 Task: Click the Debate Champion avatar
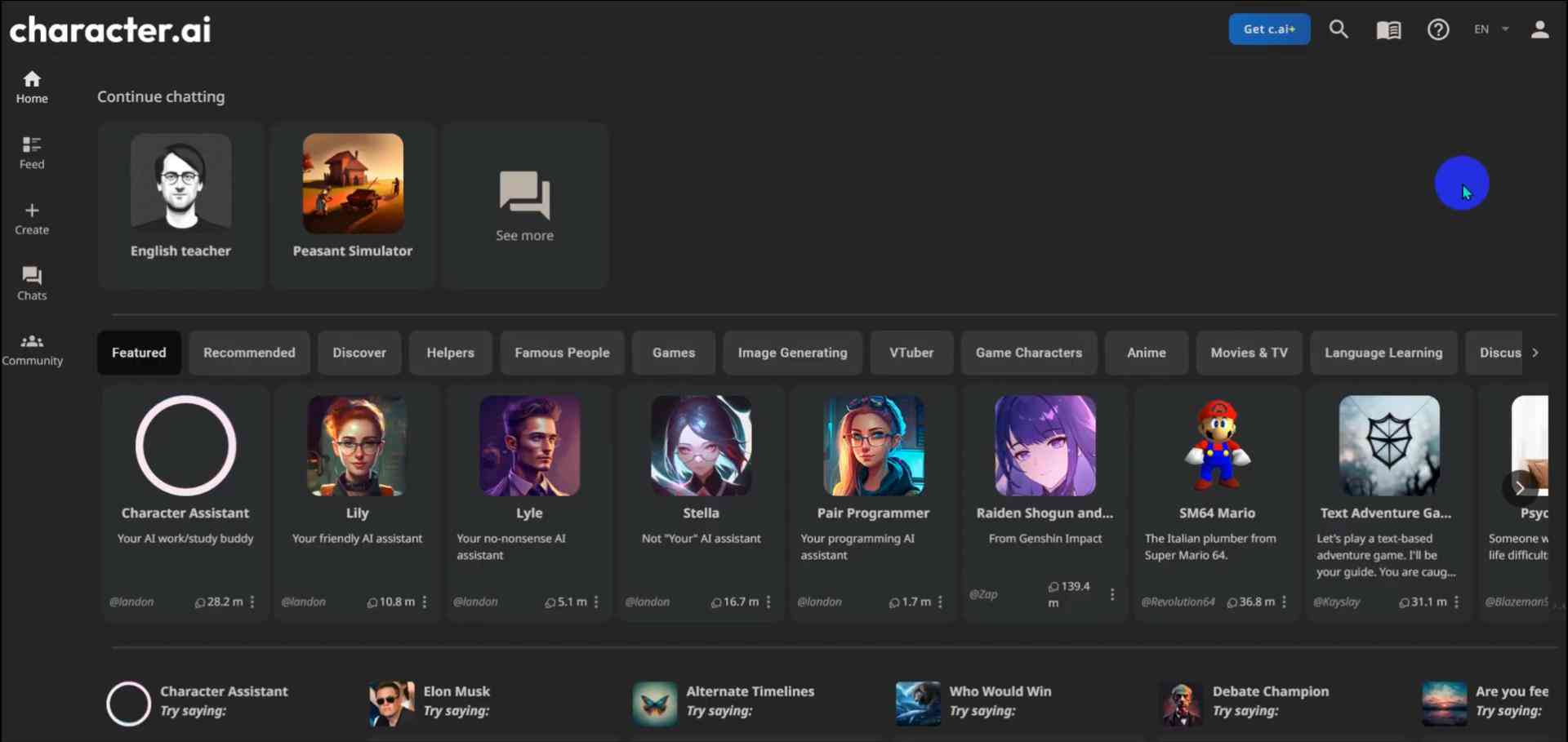click(x=1181, y=704)
